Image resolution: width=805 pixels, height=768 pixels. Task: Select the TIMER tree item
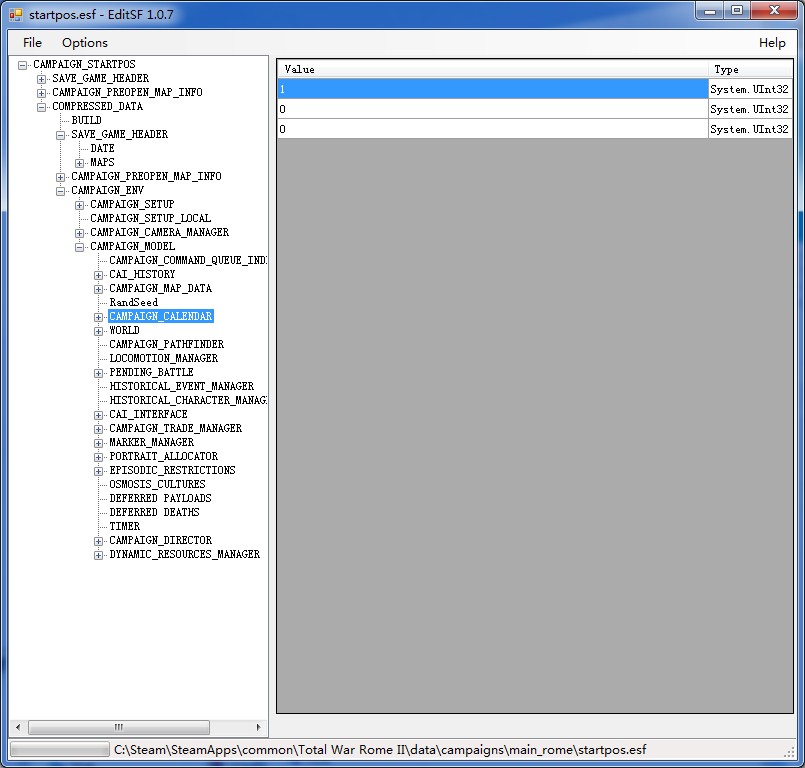pos(124,526)
